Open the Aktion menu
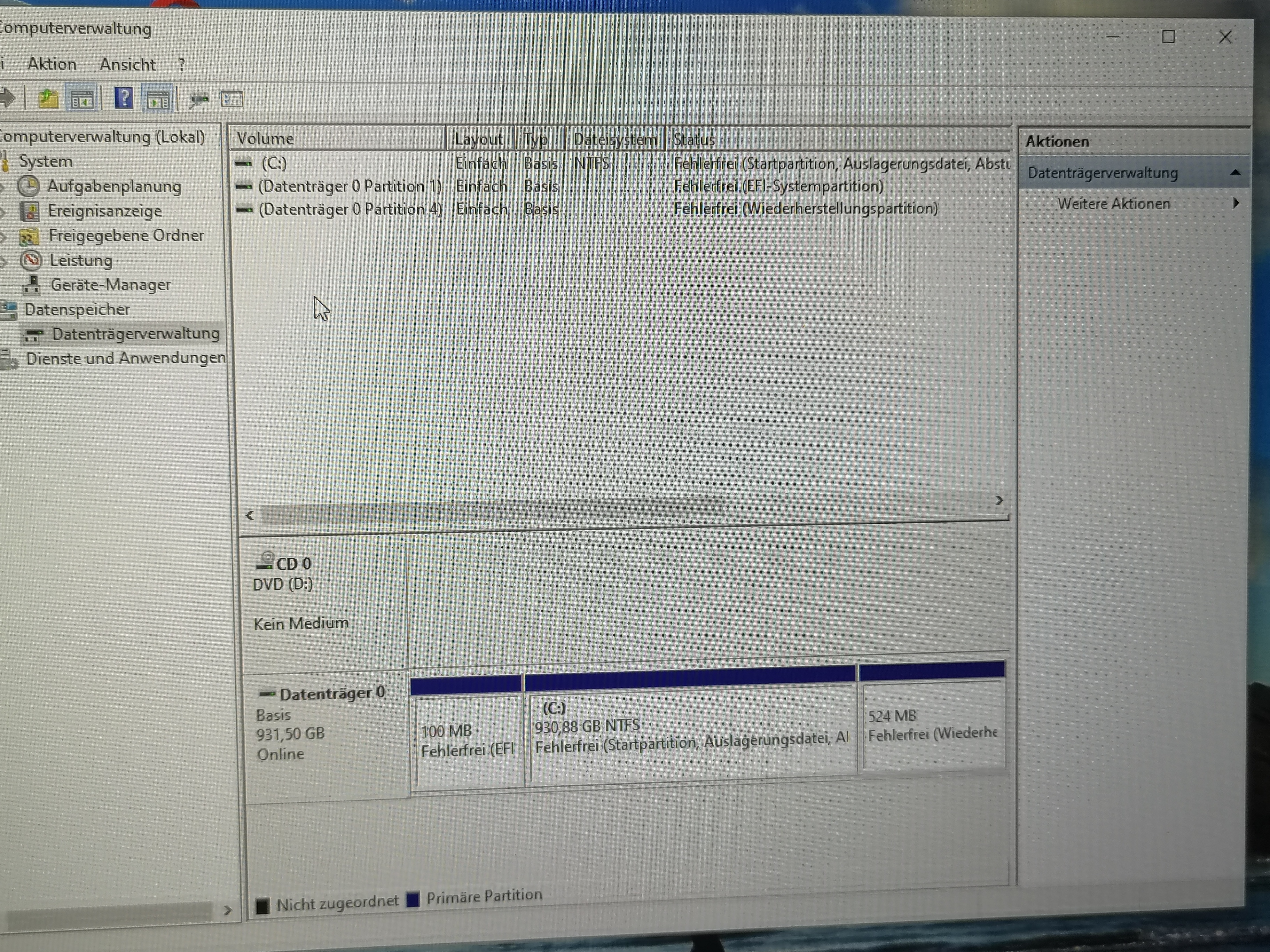Image resolution: width=1270 pixels, height=952 pixels. coord(52,64)
